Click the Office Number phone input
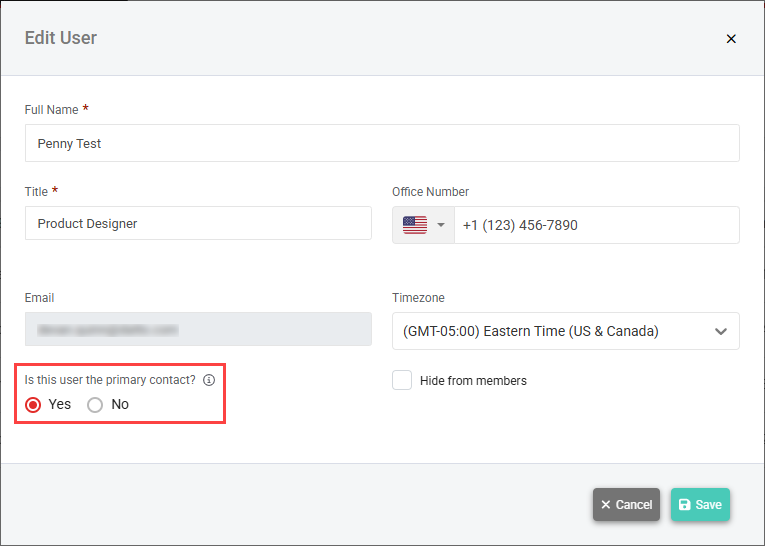The image size is (765, 546). tap(596, 225)
